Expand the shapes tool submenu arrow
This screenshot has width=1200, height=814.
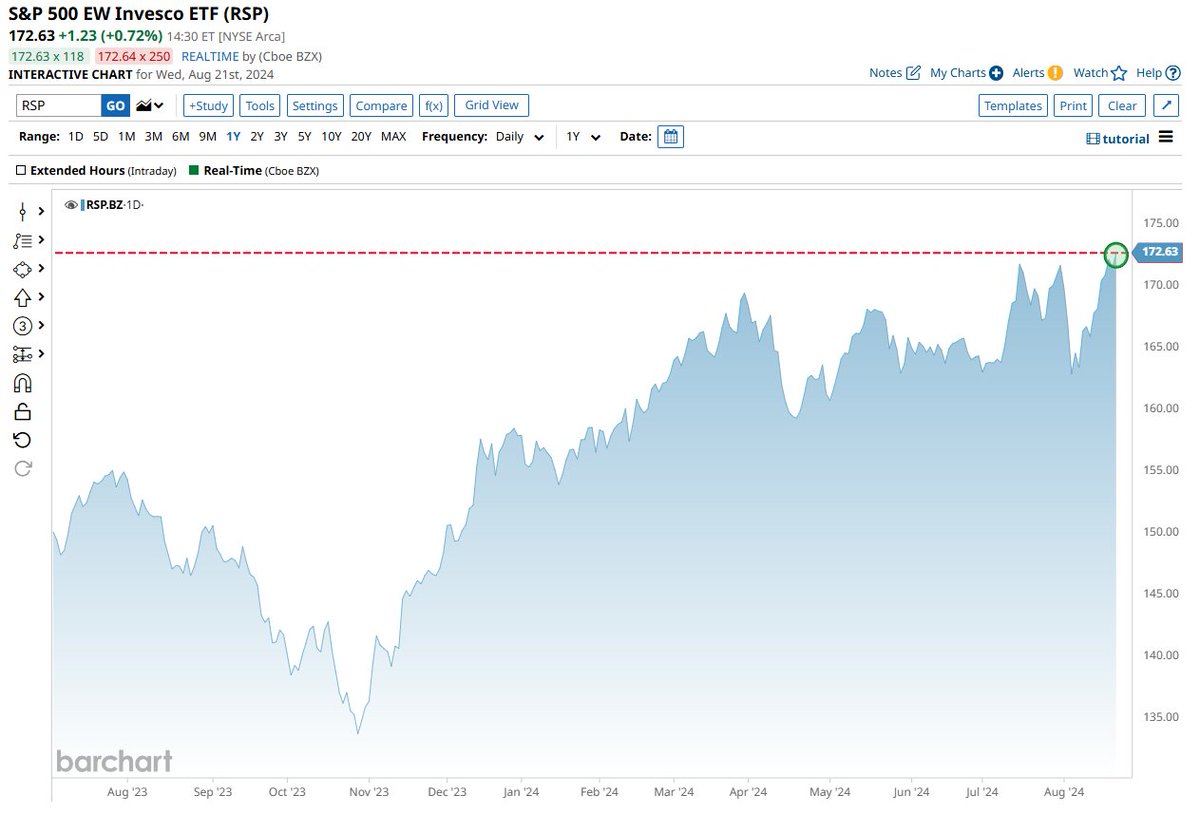(41, 269)
